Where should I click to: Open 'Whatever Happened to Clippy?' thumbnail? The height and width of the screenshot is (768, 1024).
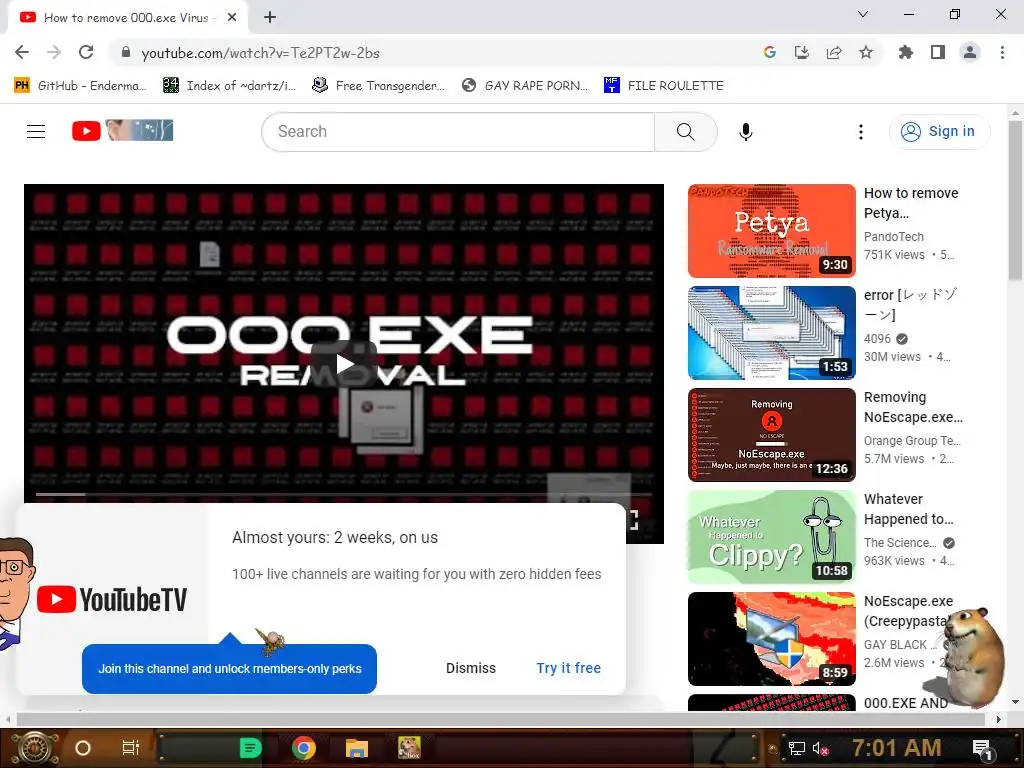coord(771,537)
